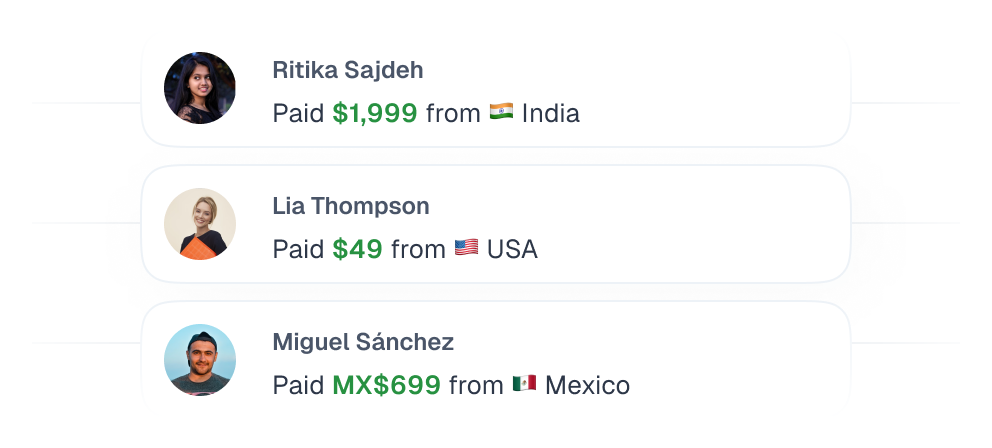The height and width of the screenshot is (448, 992).
Task: Click "from" in the $49 payment row
Action: tap(418, 250)
